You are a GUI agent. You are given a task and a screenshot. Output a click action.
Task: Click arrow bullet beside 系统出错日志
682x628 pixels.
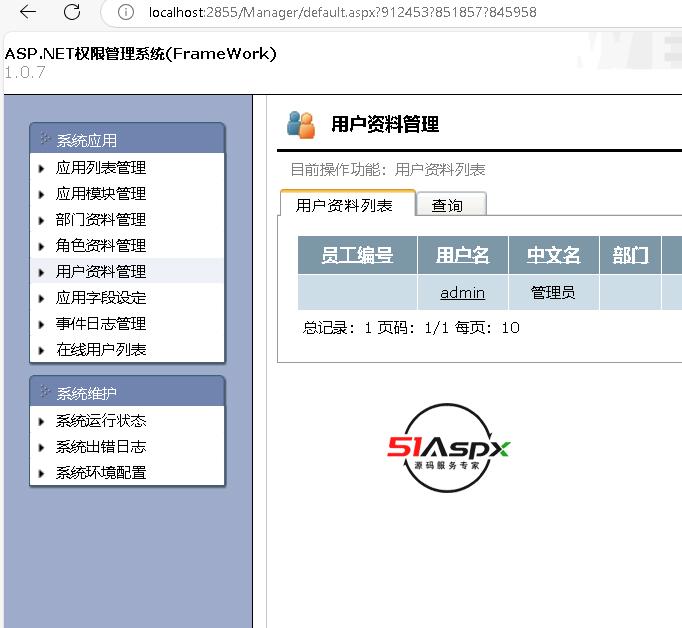(x=41, y=448)
